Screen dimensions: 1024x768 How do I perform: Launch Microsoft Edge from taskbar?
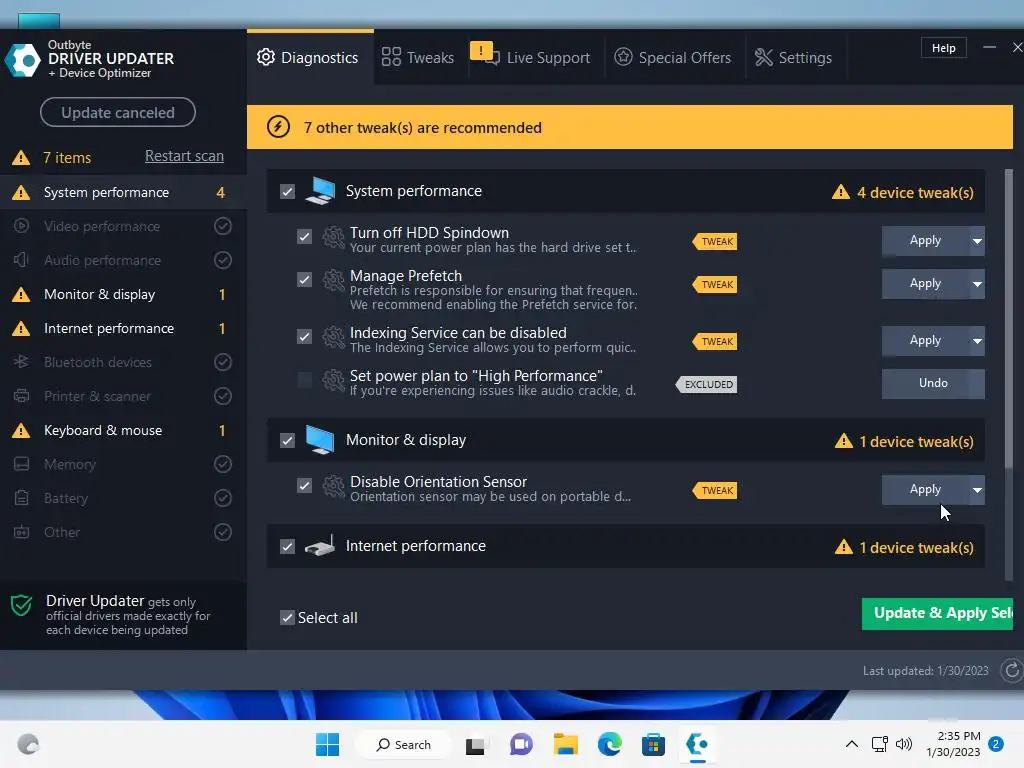[x=609, y=744]
